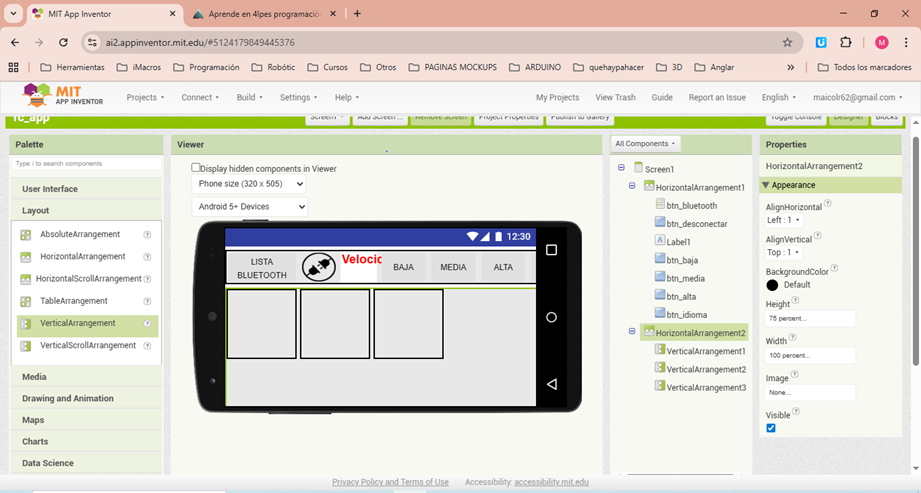Collapse the HorizontalArrangement1 tree node
The image size is (921, 493).
(632, 187)
